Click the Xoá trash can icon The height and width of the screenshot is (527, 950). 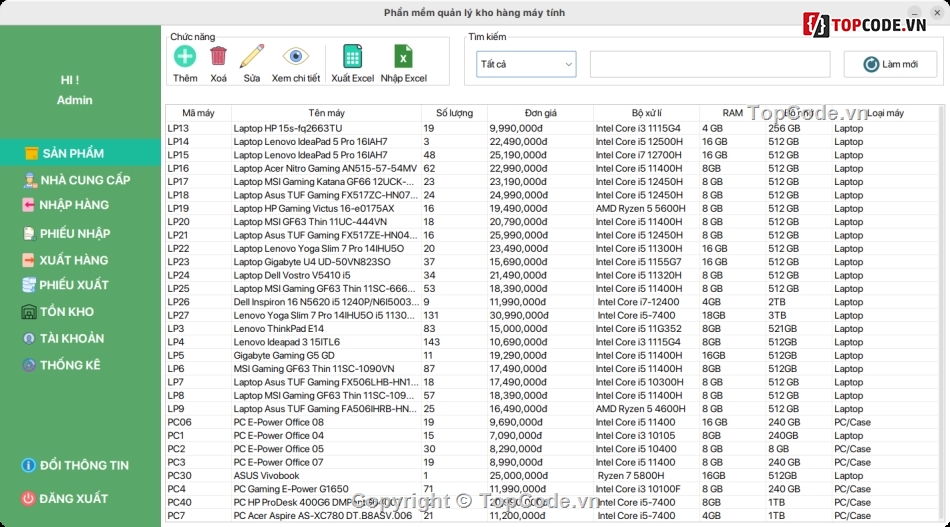pos(218,56)
